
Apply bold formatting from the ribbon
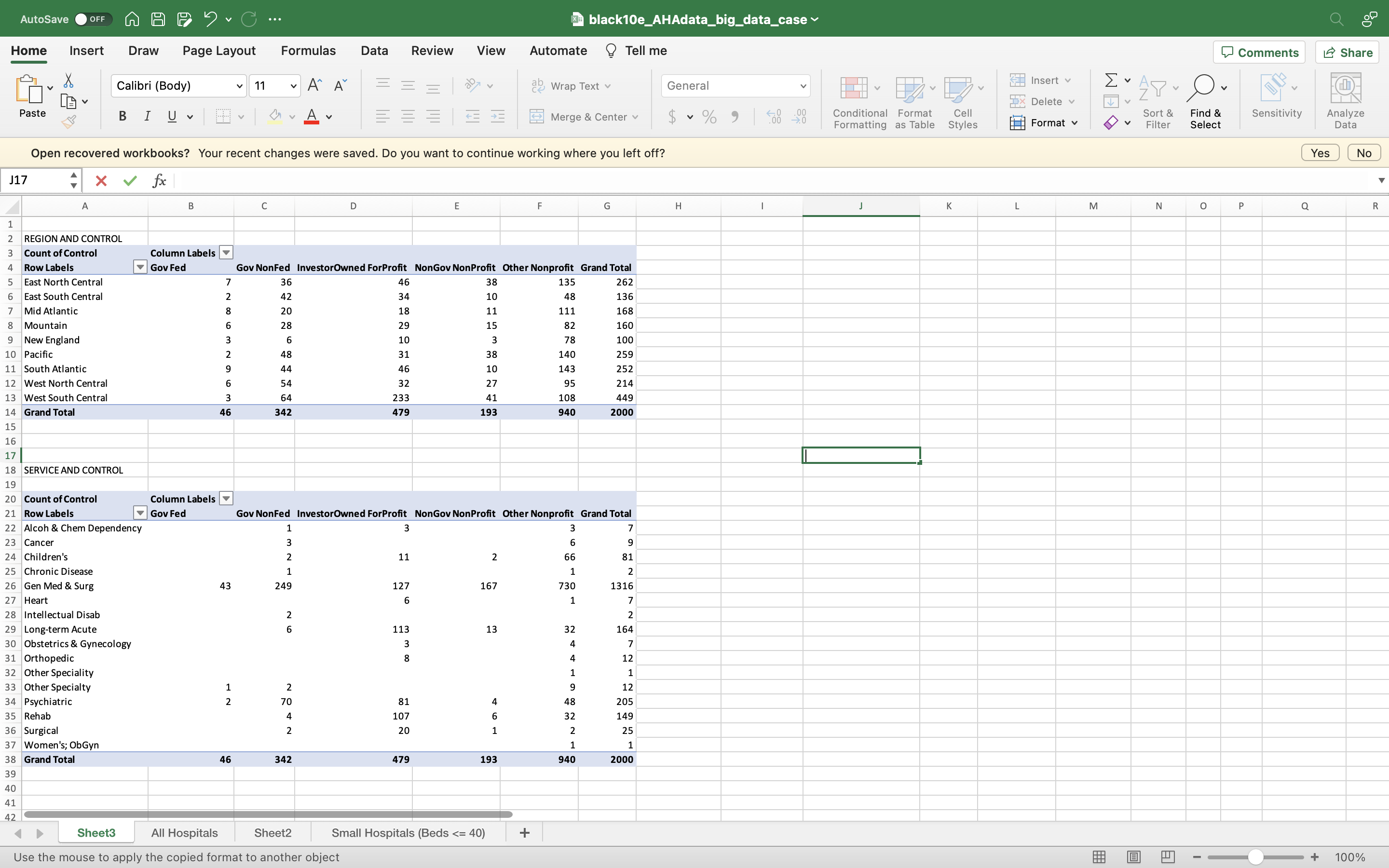122,117
